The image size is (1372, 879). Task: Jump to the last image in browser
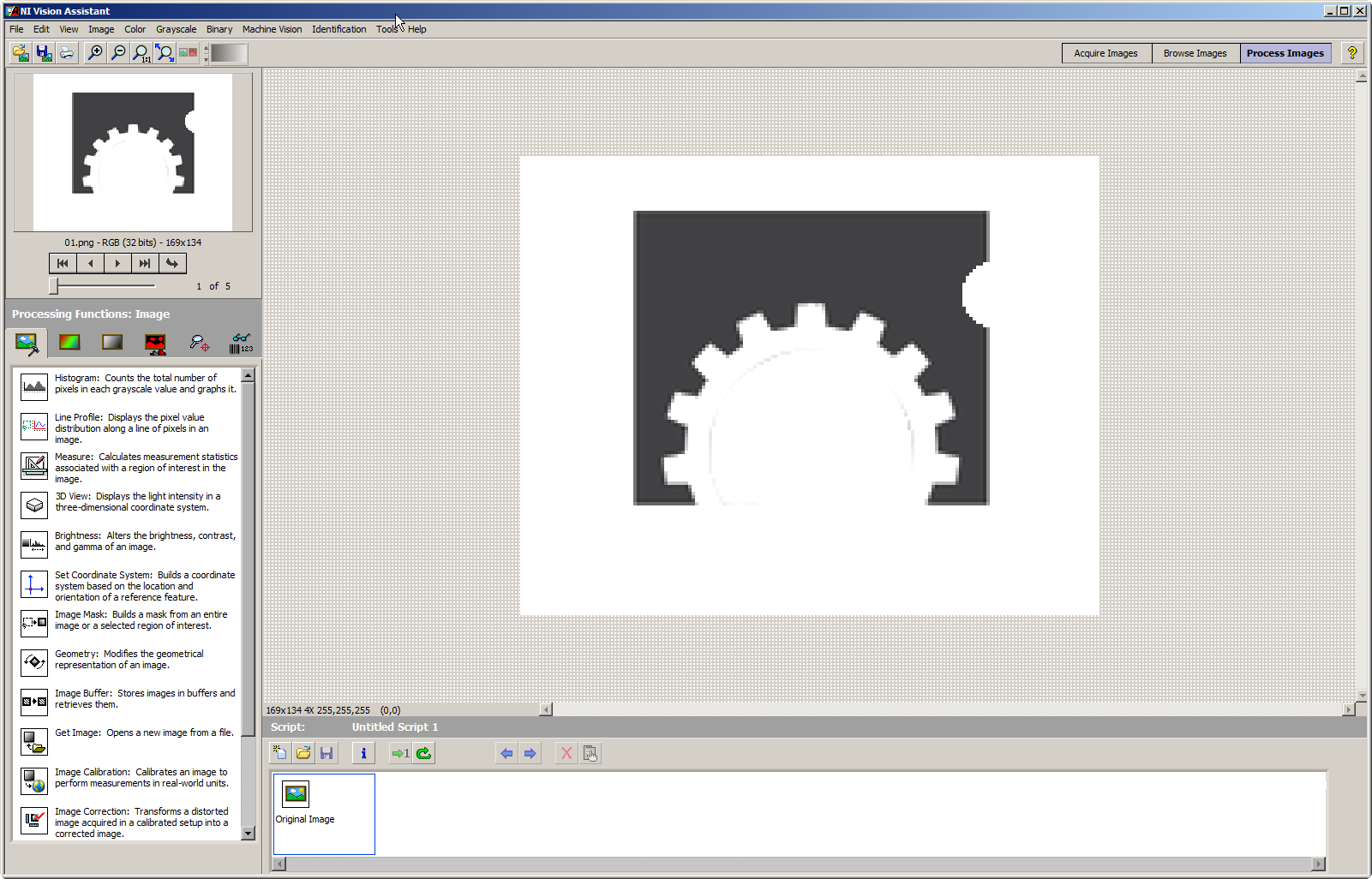[145, 263]
